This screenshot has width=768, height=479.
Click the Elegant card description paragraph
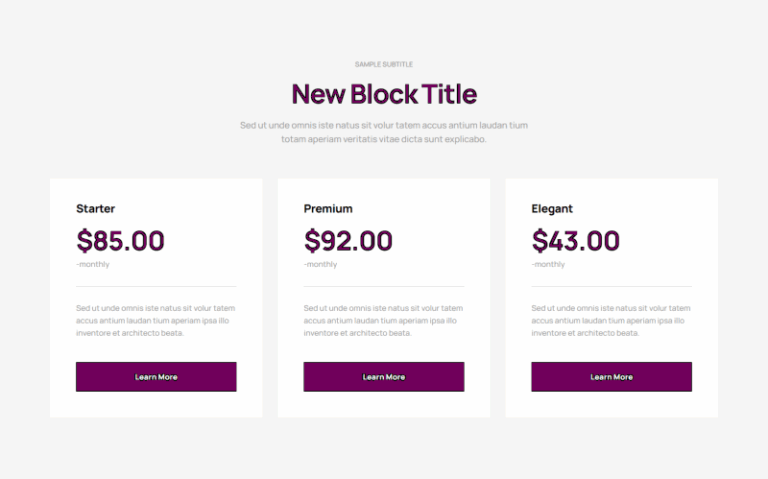611,320
